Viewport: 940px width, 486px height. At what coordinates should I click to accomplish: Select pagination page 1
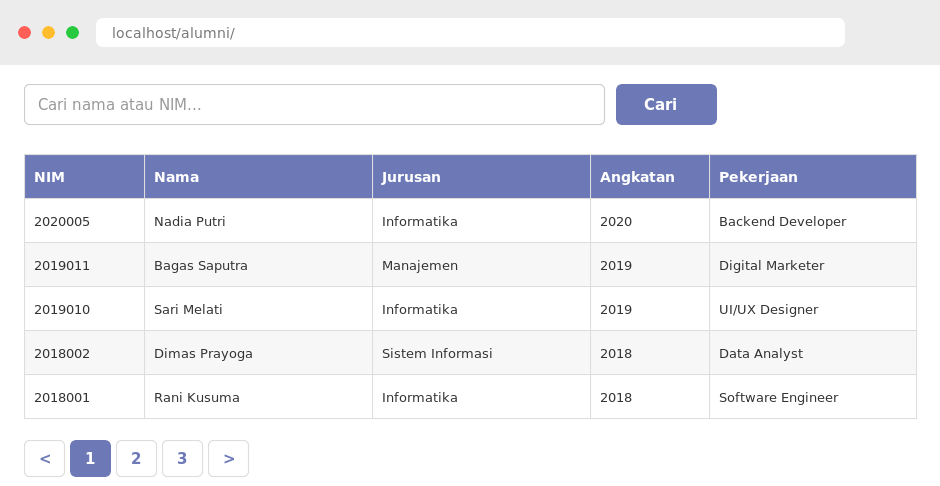coord(91,458)
